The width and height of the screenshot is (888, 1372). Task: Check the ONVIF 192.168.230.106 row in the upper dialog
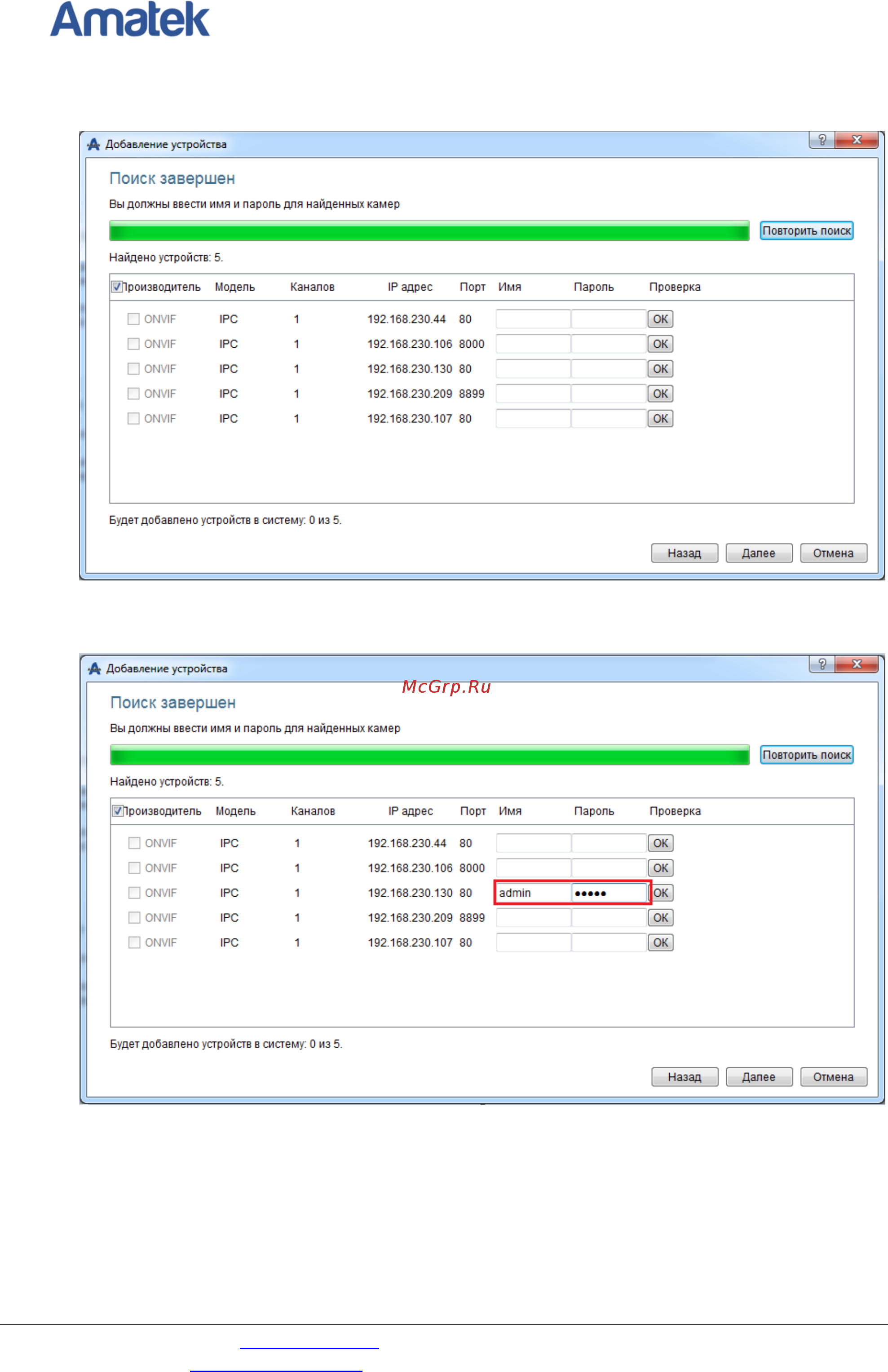[133, 344]
